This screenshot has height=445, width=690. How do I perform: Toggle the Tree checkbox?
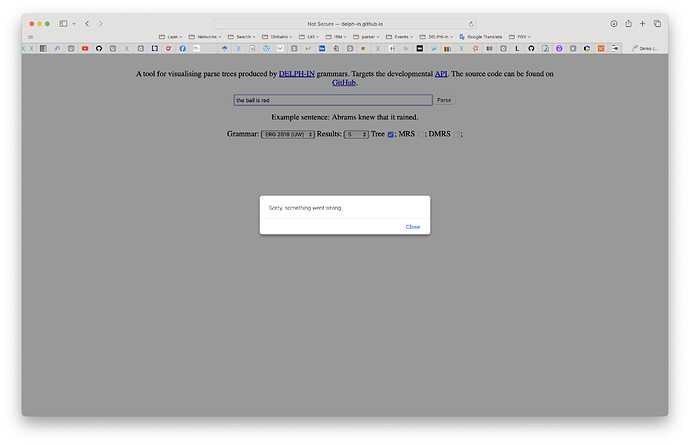tap(390, 135)
